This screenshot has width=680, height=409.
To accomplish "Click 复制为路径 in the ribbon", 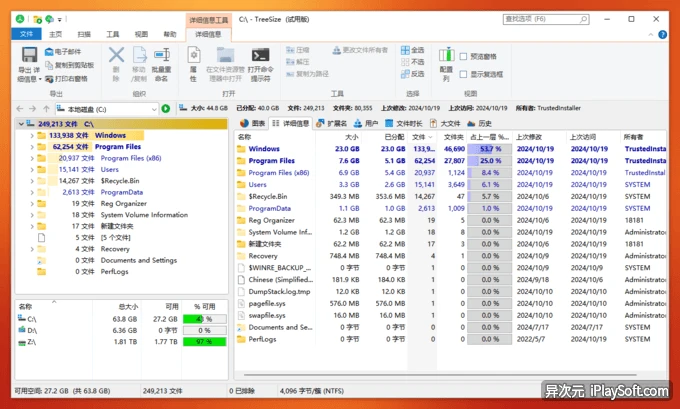I will [x=307, y=74].
